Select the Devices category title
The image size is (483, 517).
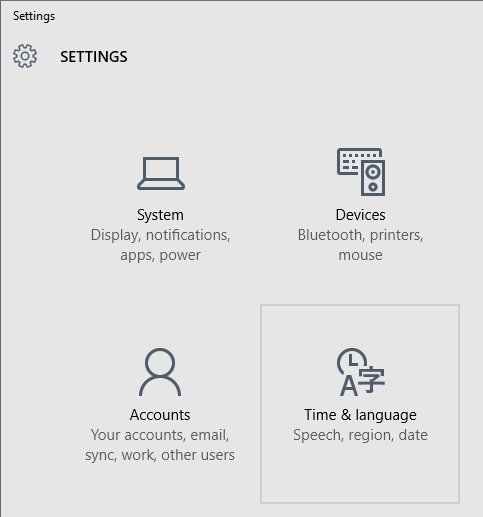[361, 215]
